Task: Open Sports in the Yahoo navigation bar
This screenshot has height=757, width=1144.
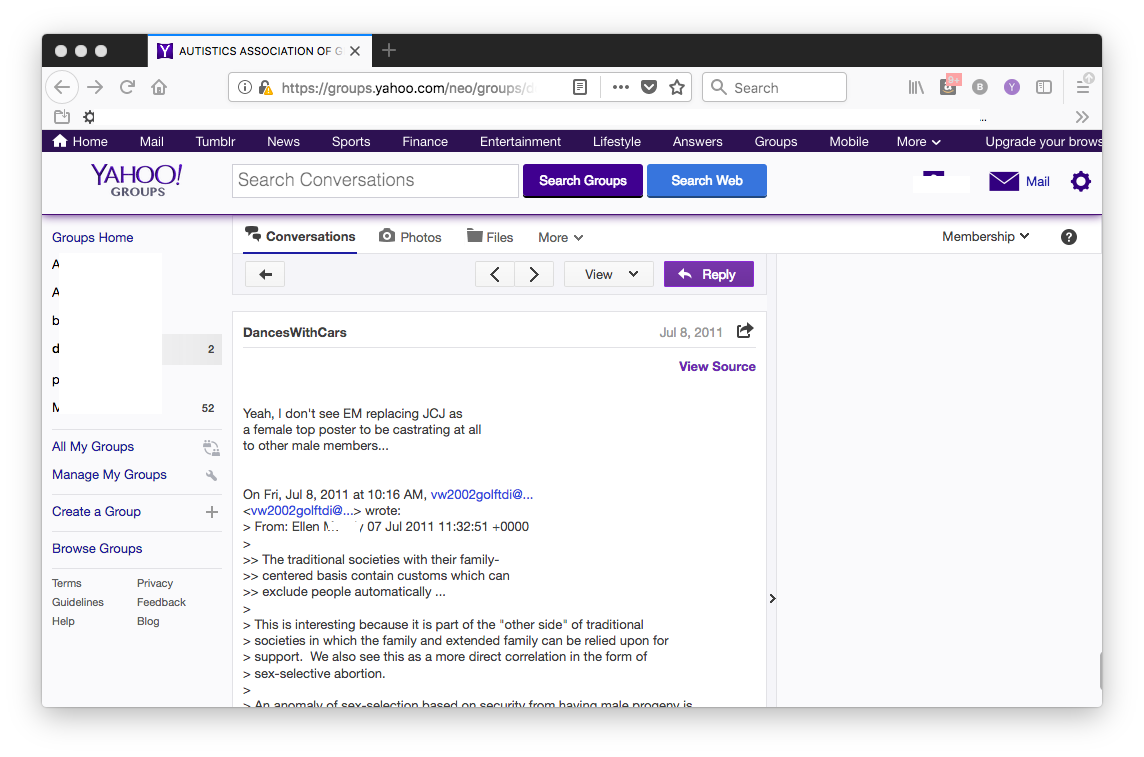Action: pos(351,141)
